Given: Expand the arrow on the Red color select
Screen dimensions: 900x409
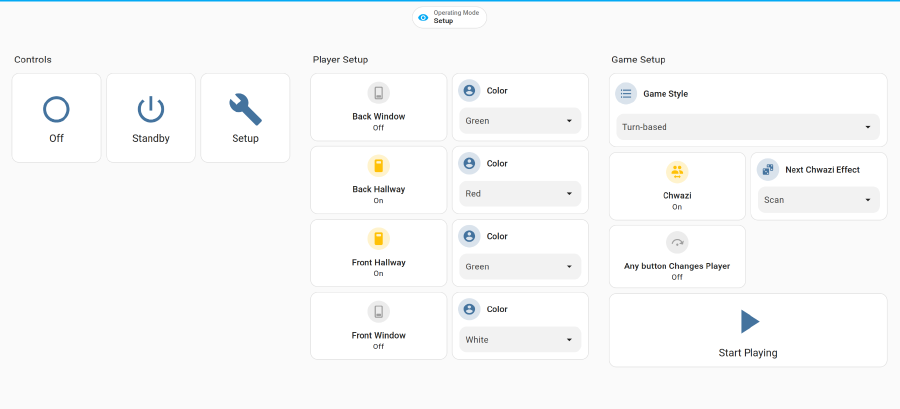Looking at the screenshot, I should tap(569, 194).
